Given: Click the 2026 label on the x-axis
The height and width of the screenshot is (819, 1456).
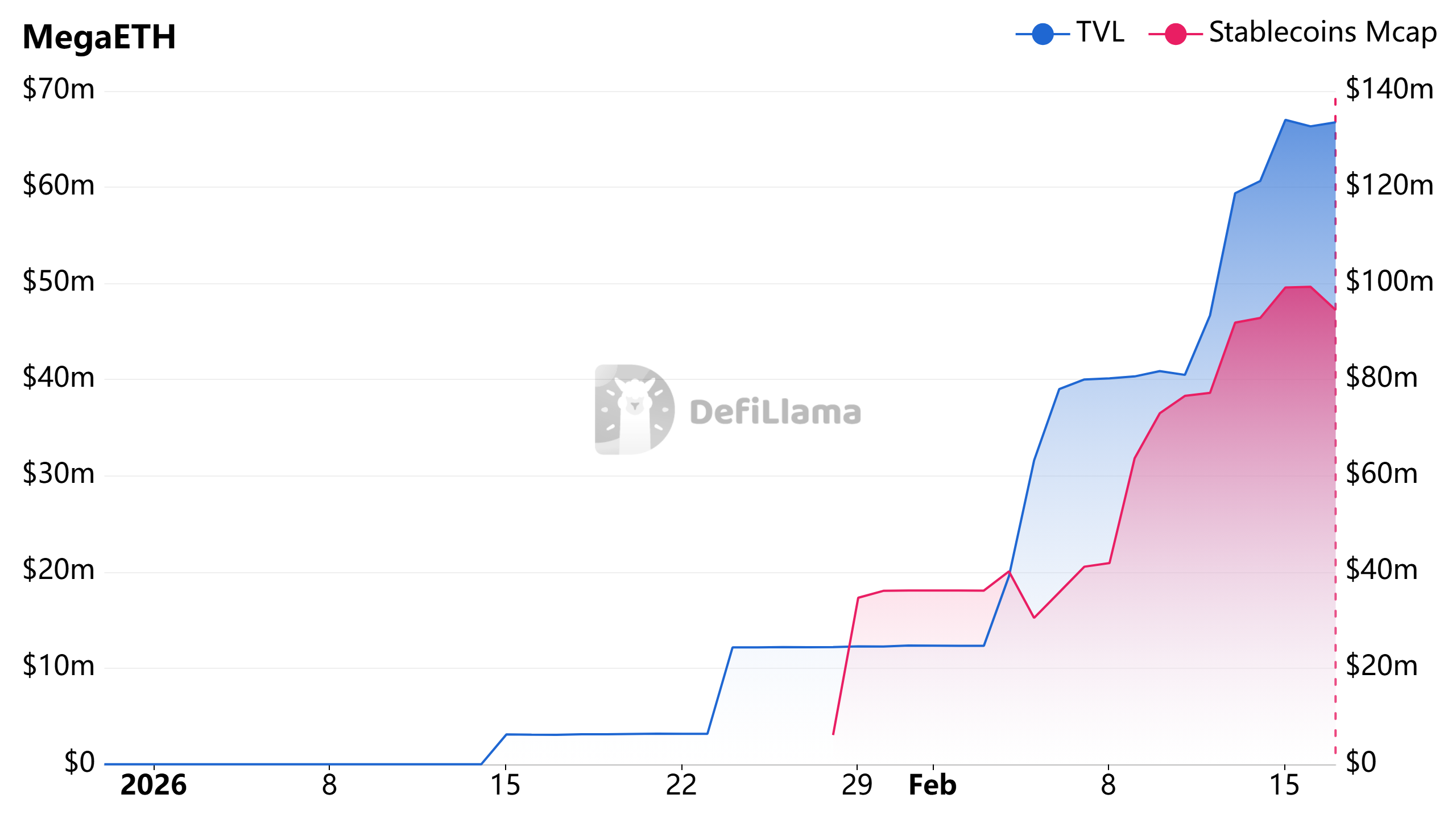Looking at the screenshot, I should (154, 785).
